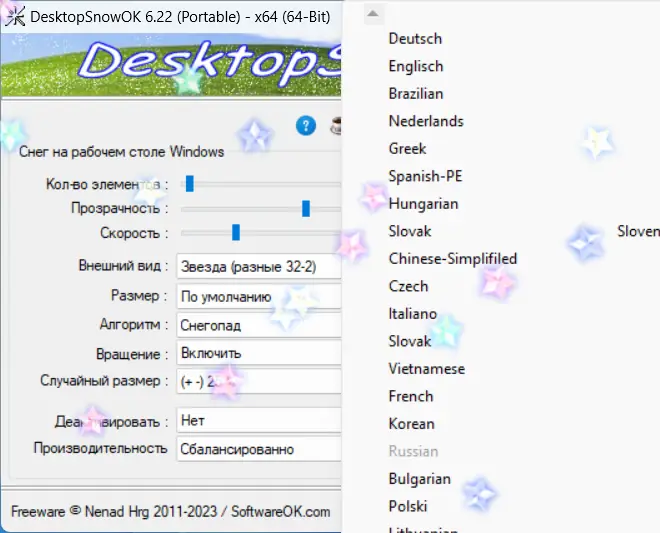Screen dimensions: 660x533
Task: Click the greyed Russian language entry
Action: (x=413, y=451)
